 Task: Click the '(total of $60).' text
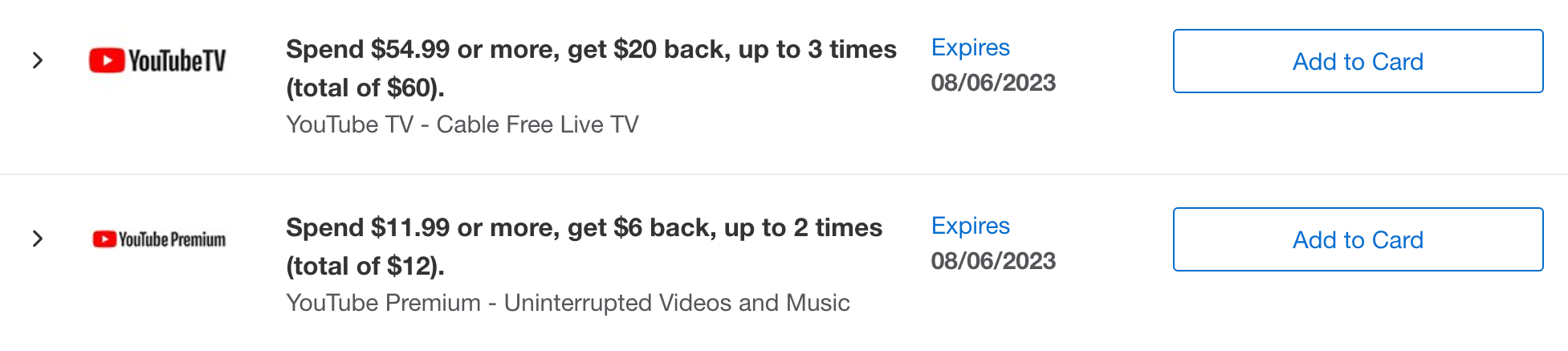click(365, 88)
